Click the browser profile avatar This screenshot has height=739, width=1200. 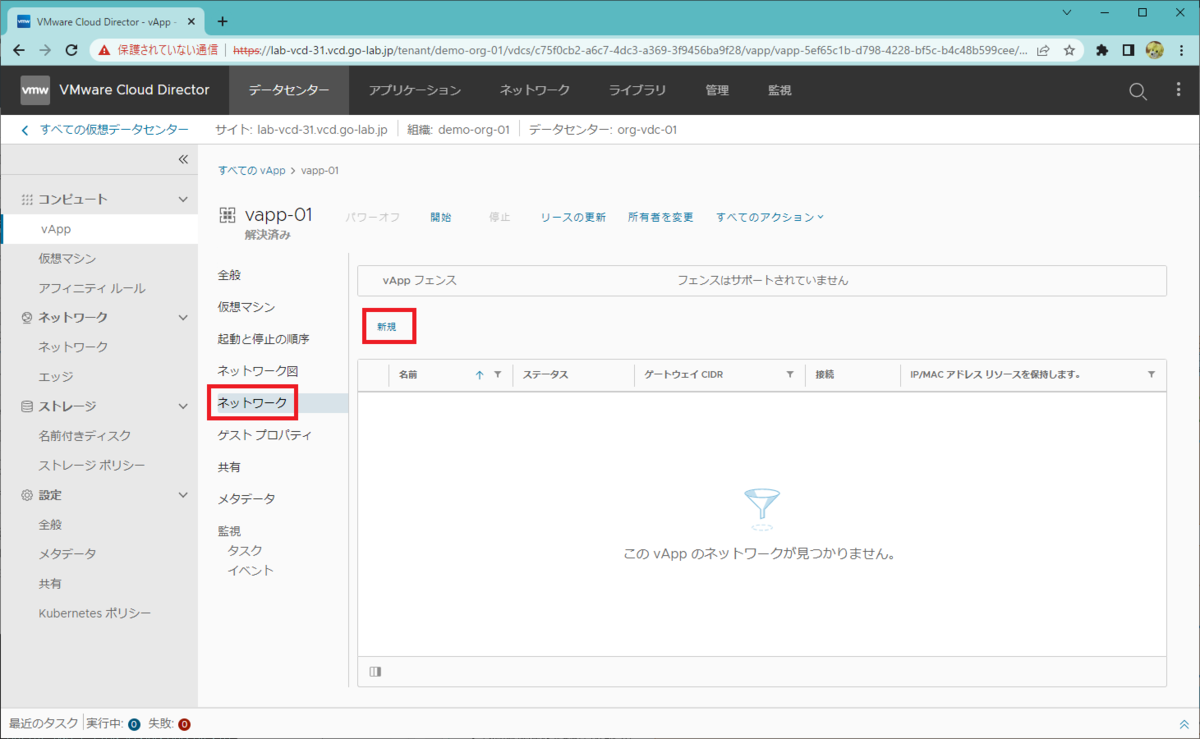pyautogui.click(x=1154, y=49)
